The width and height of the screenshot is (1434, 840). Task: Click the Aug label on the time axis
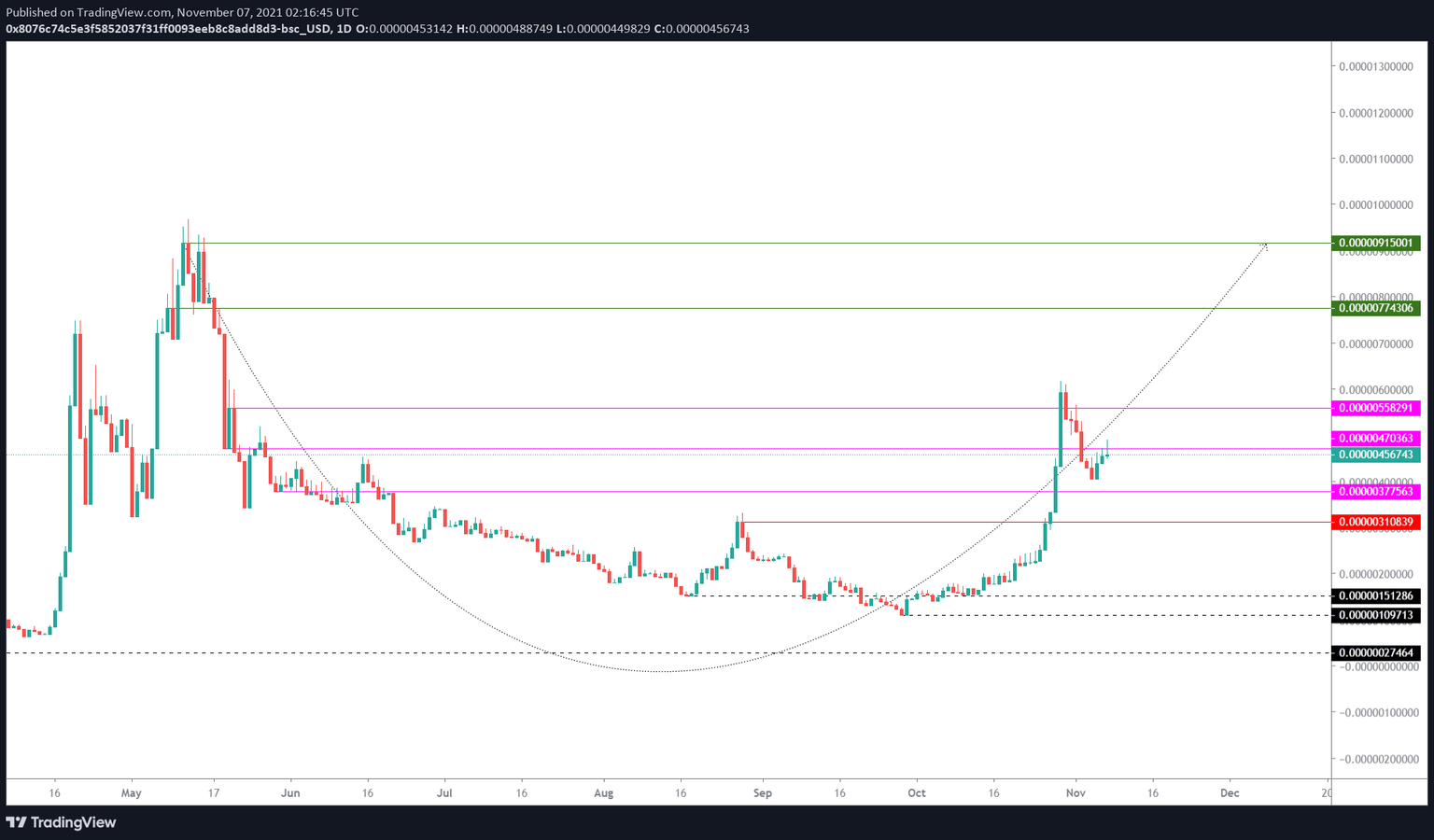604,793
